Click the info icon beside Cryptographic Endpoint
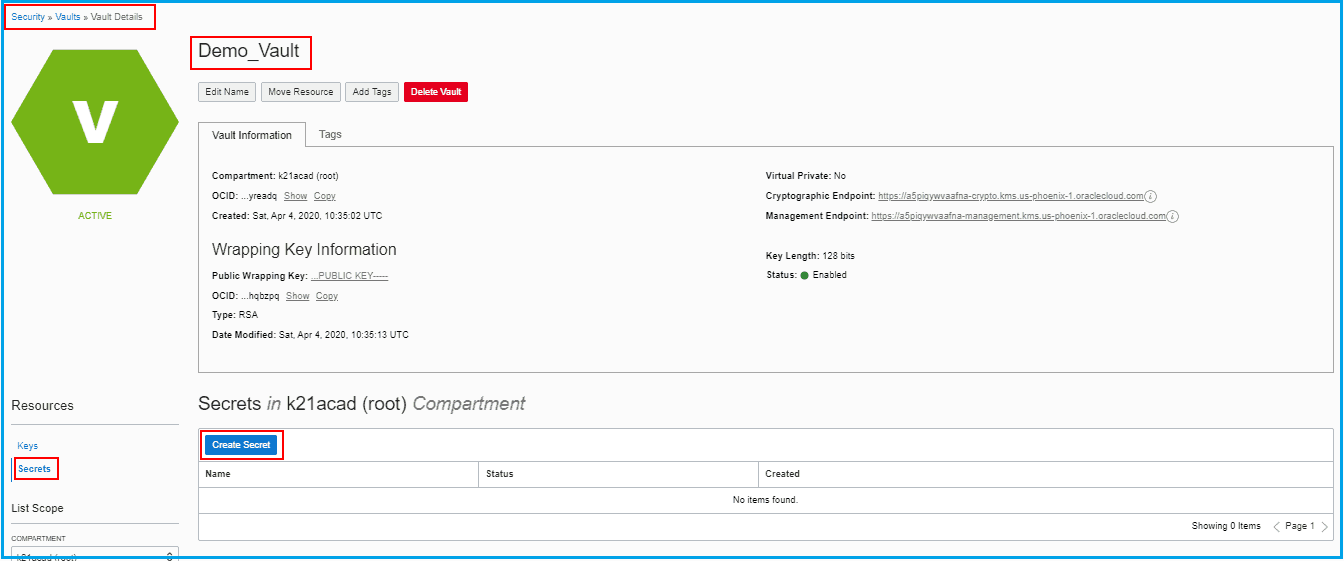Screen dimensions: 1344x561 click(x=1151, y=196)
